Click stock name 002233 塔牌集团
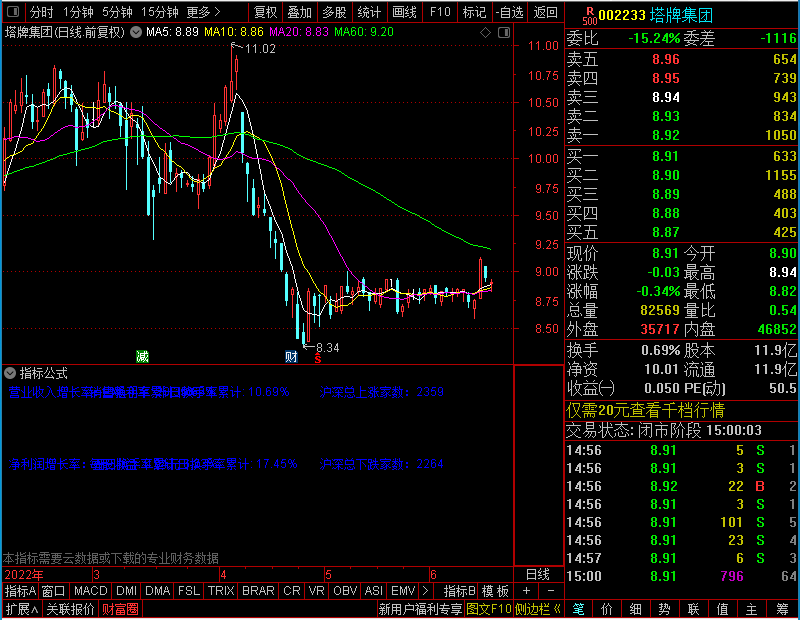The image size is (800, 620). [x=655, y=16]
